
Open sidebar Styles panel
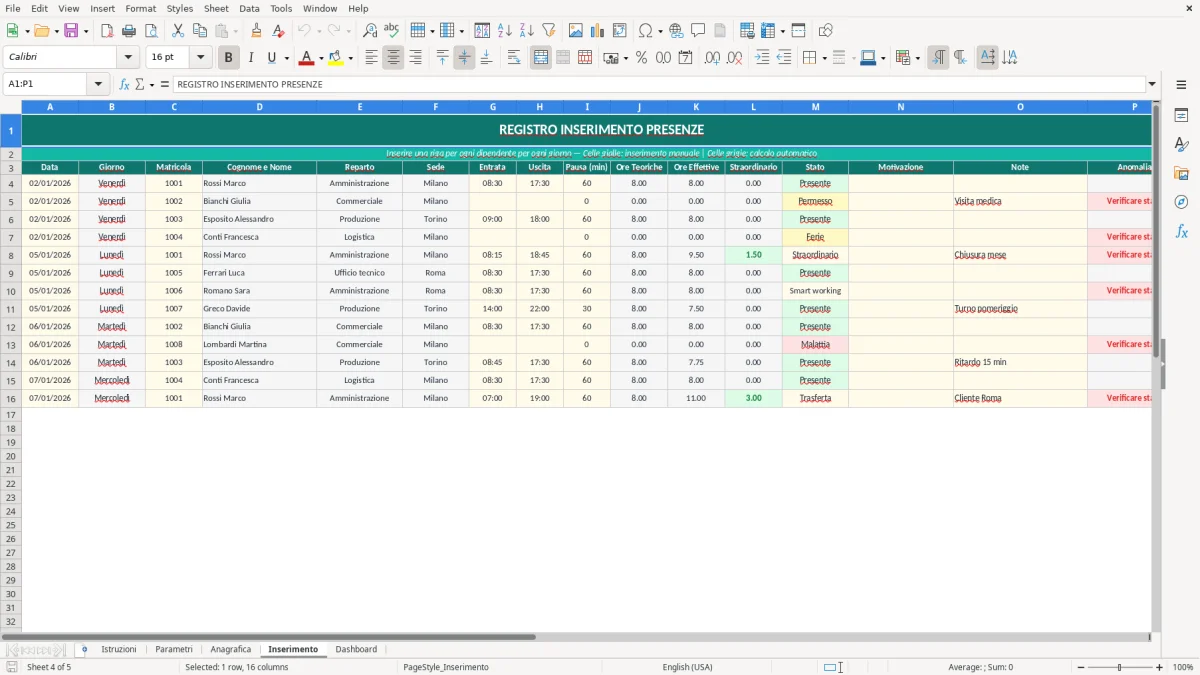pos(1181,144)
